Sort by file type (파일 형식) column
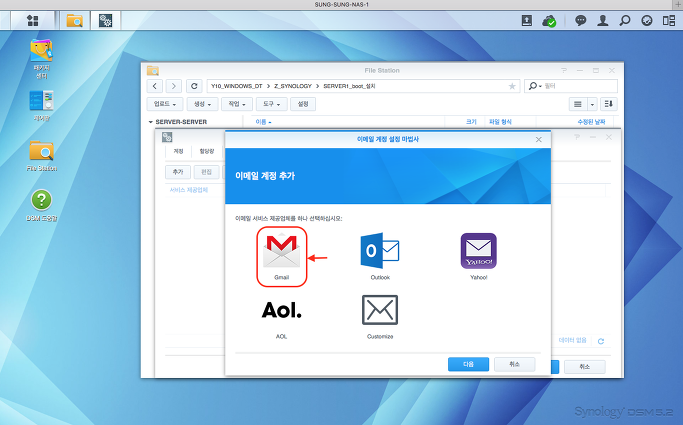 pyautogui.click(x=500, y=122)
